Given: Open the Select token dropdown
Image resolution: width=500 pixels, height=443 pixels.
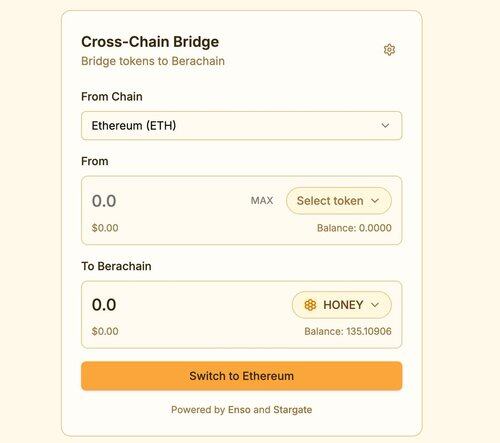Looking at the screenshot, I should pyautogui.click(x=339, y=201).
